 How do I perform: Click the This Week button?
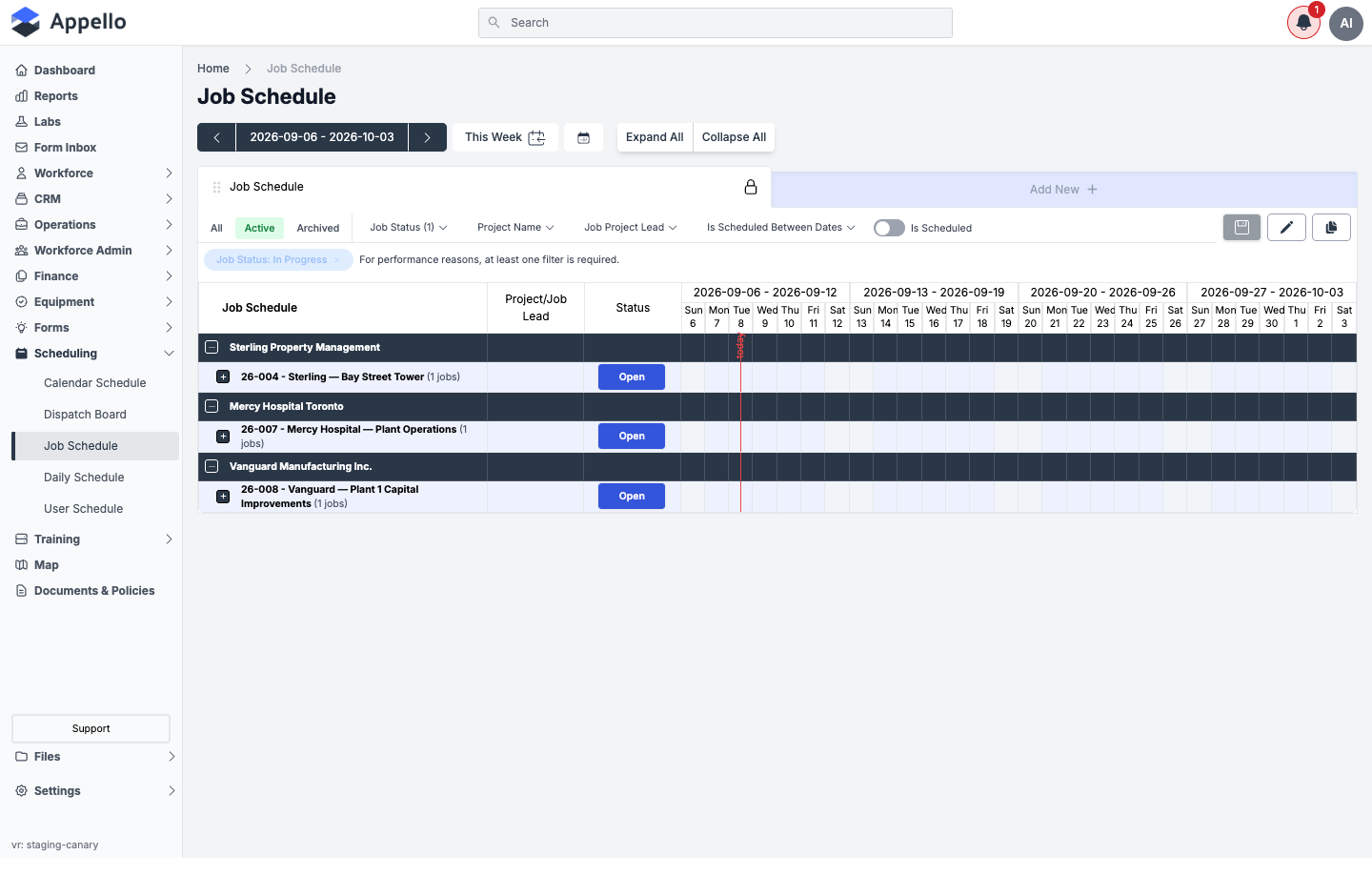[505, 137]
